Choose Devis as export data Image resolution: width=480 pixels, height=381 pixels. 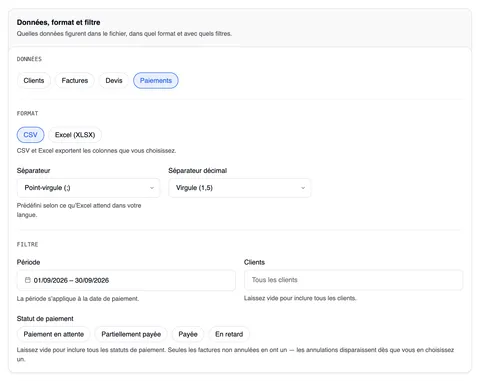(x=114, y=81)
